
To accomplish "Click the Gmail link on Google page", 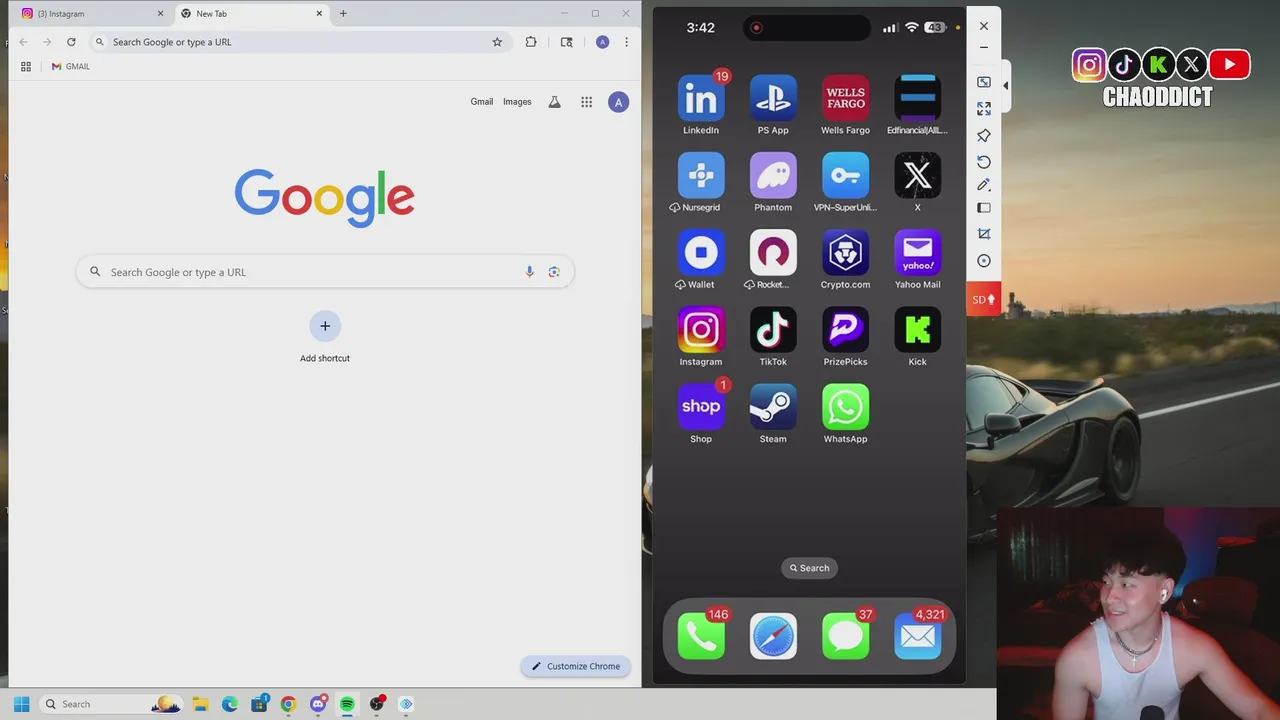I will tap(482, 102).
